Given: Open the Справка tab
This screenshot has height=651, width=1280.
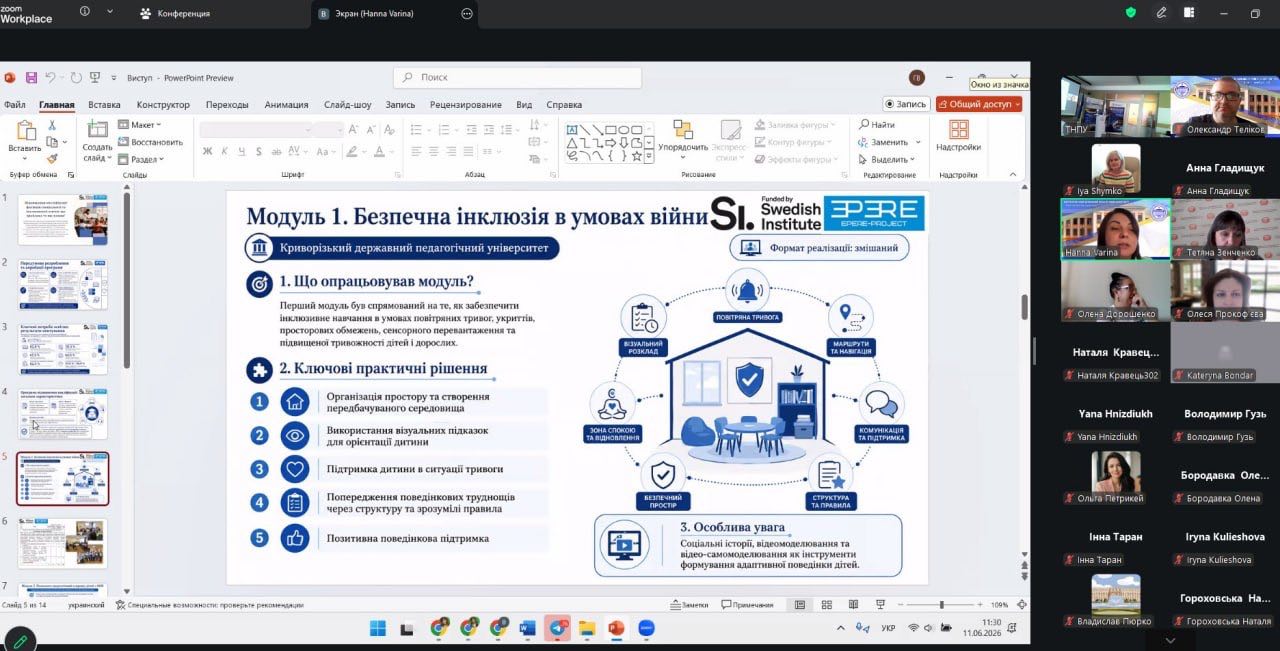Looking at the screenshot, I should click(564, 104).
